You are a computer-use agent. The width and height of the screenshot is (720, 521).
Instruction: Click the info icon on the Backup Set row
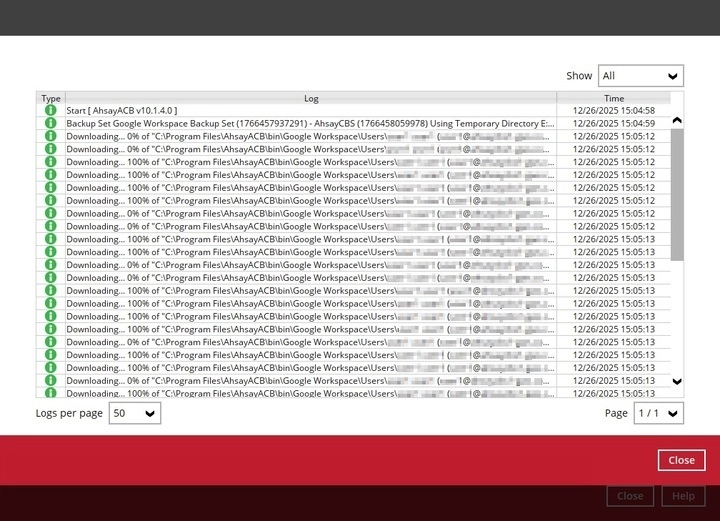coord(51,123)
